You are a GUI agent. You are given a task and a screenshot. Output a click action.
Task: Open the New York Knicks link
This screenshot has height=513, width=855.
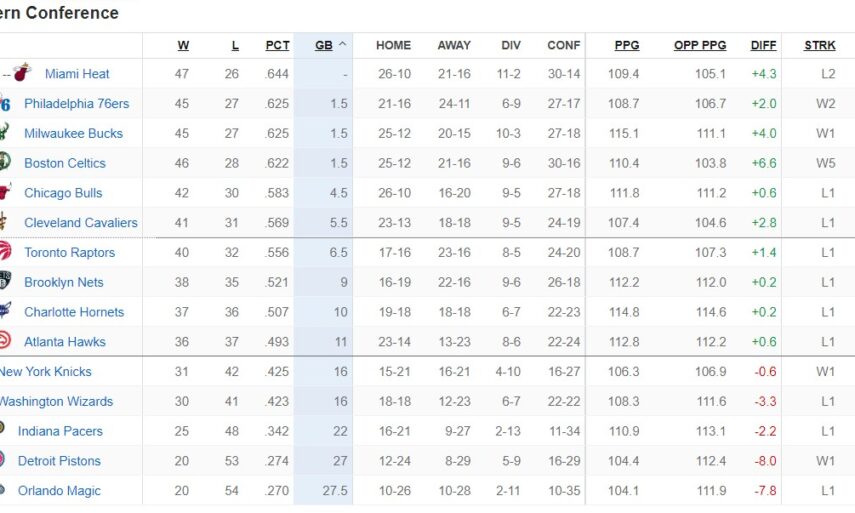[x=45, y=371]
